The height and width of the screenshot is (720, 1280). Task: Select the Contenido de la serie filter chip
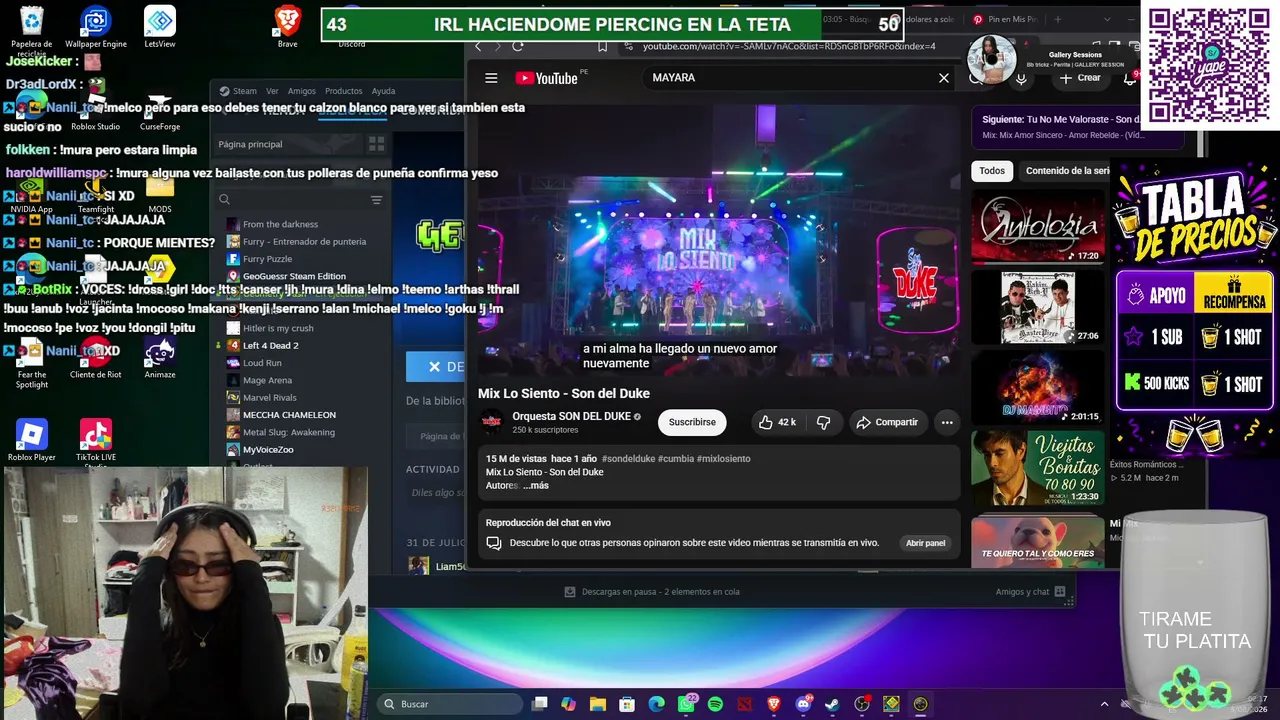pyautogui.click(x=1068, y=171)
